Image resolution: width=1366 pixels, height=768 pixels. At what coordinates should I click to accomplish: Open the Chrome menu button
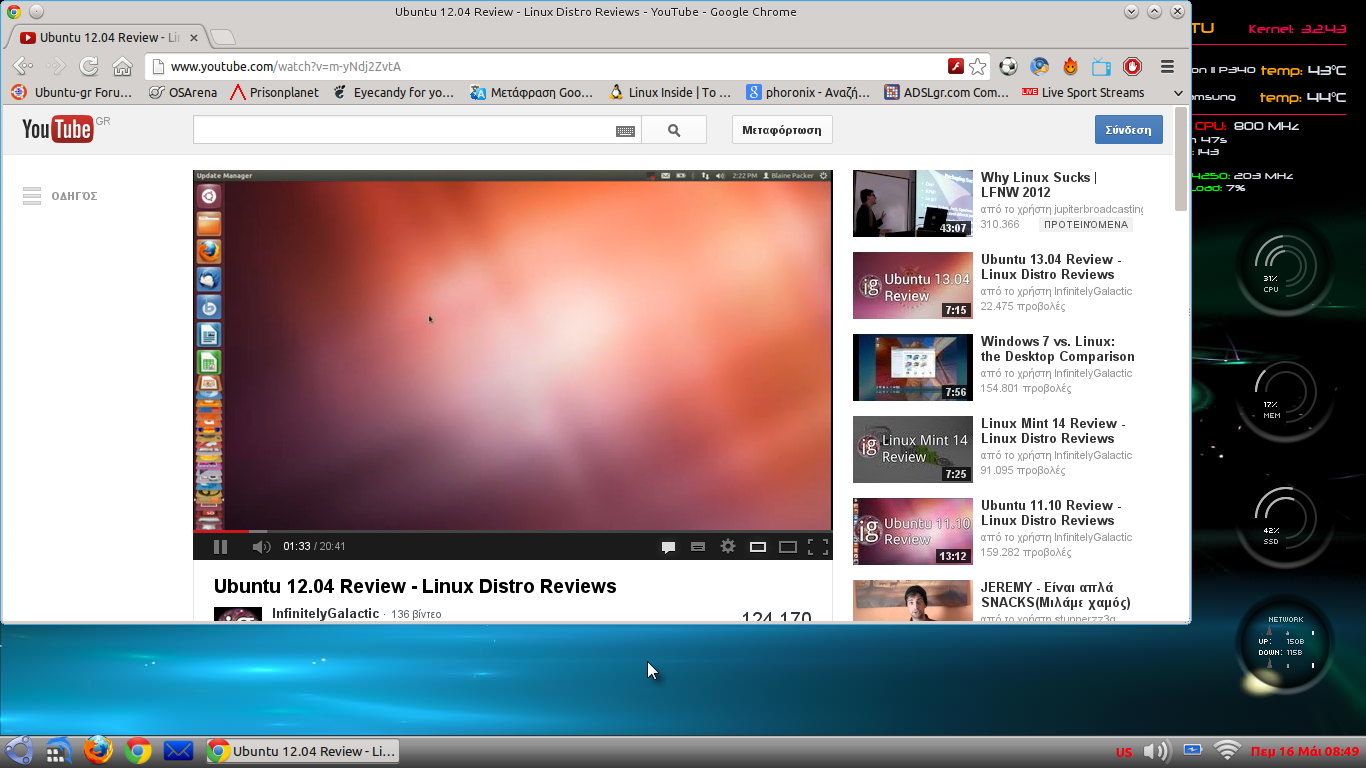1167,67
